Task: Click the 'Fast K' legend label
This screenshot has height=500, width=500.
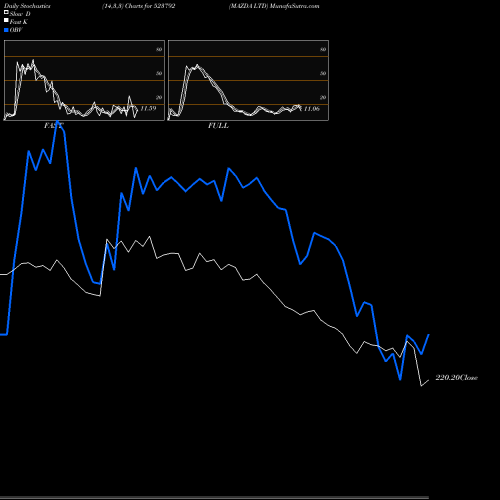Action: pyautogui.click(x=19, y=22)
